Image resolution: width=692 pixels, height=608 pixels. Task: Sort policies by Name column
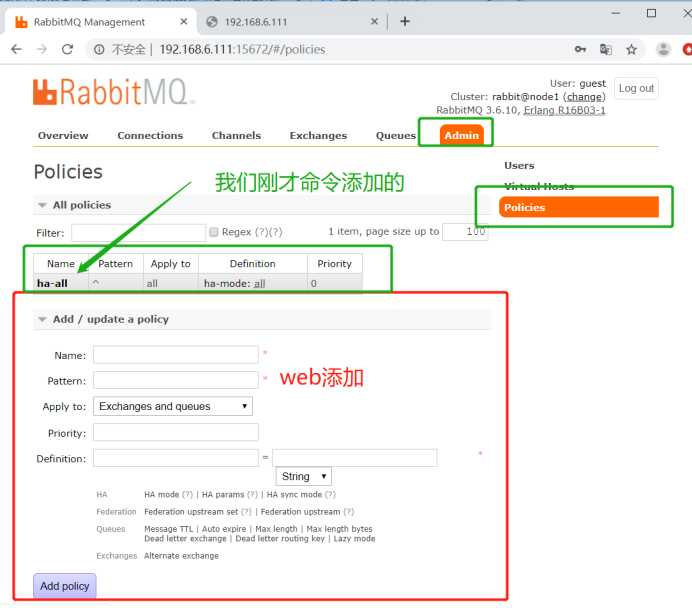60,264
